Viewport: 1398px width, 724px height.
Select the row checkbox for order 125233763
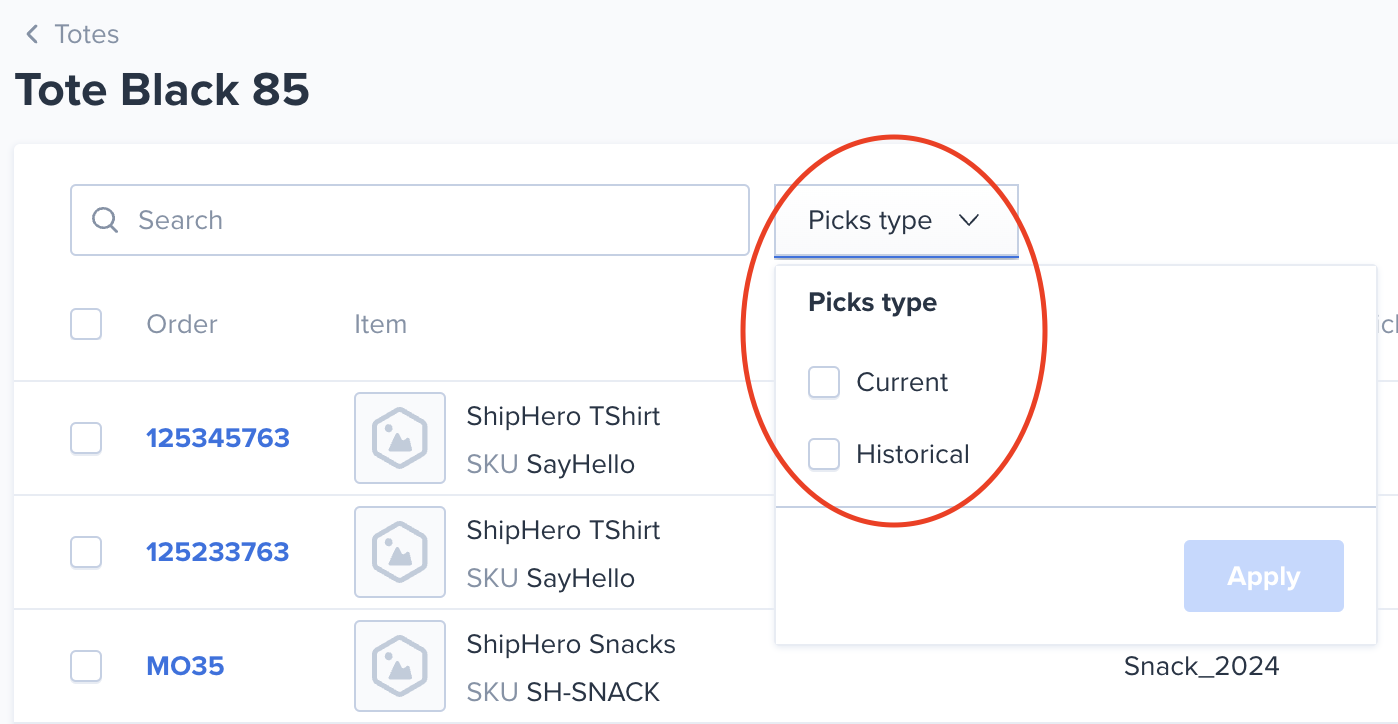[x=86, y=552]
